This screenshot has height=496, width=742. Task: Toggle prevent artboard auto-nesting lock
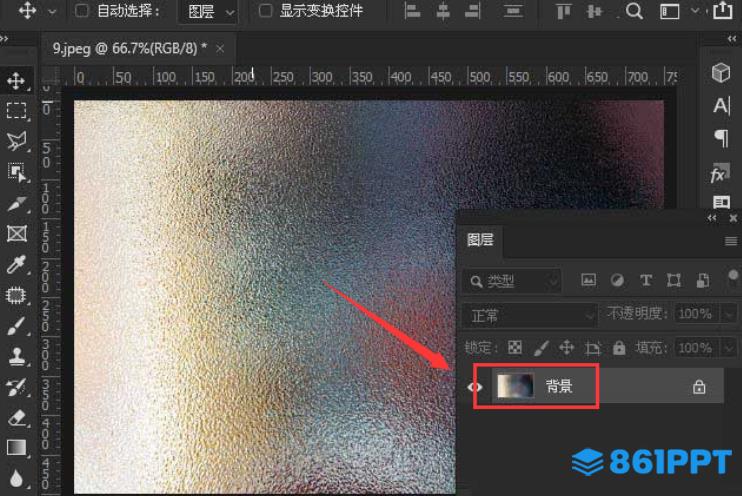coord(592,348)
